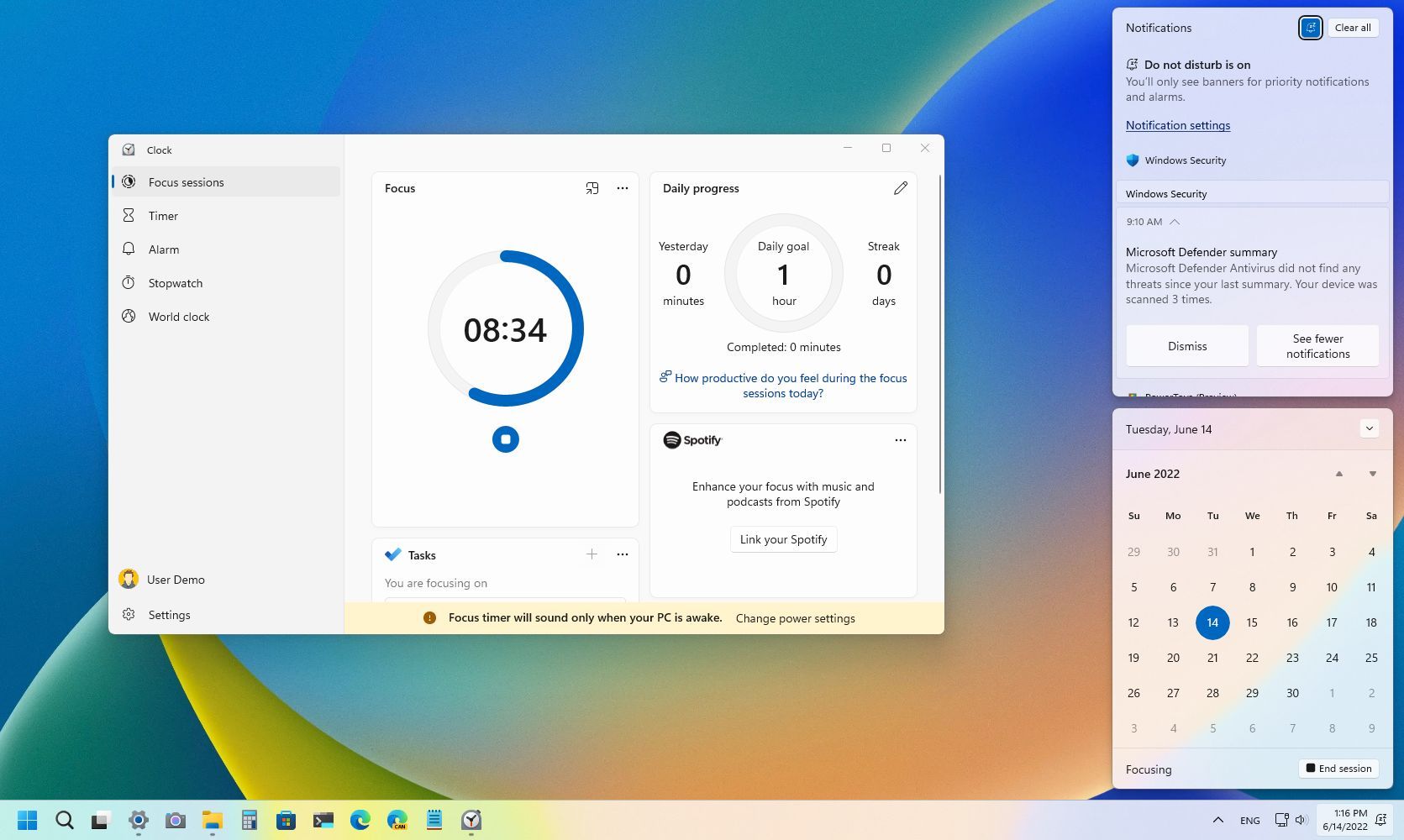The width and height of the screenshot is (1404, 840).
Task: Switch to World clock
Action: click(x=179, y=317)
